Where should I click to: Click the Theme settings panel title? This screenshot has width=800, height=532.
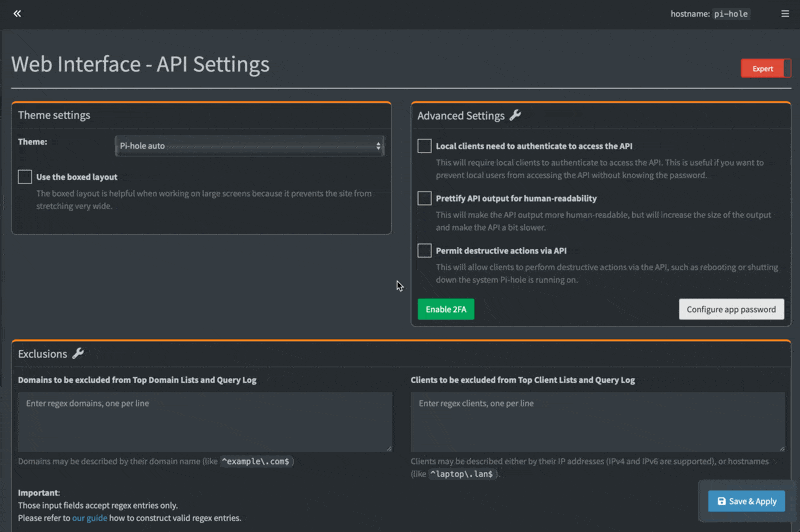coord(54,115)
